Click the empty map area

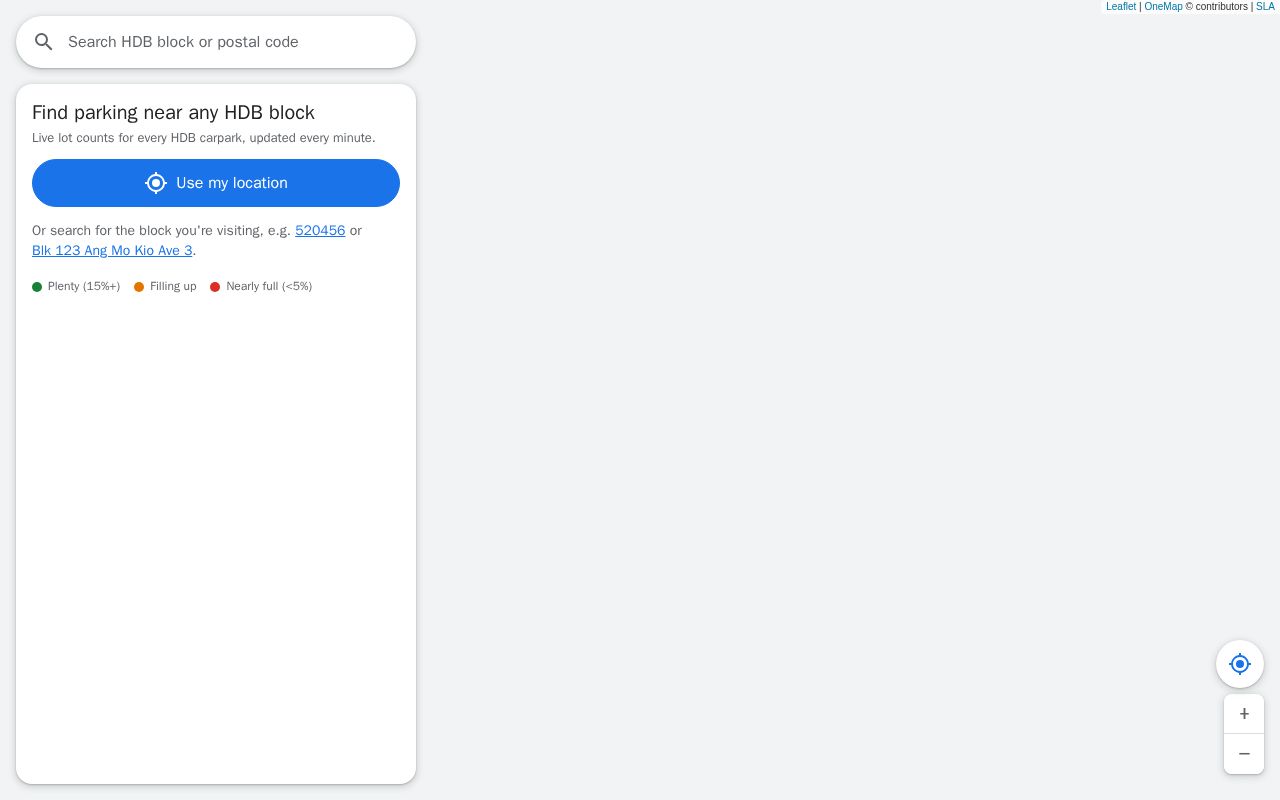800,400
